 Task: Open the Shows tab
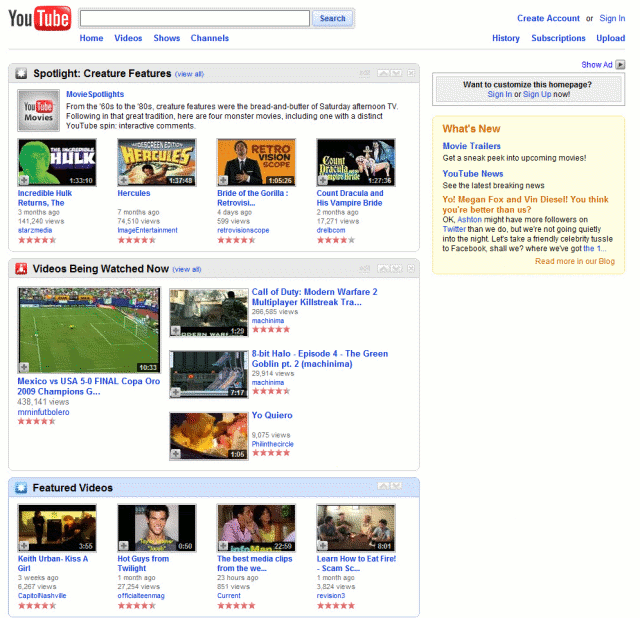point(167,38)
